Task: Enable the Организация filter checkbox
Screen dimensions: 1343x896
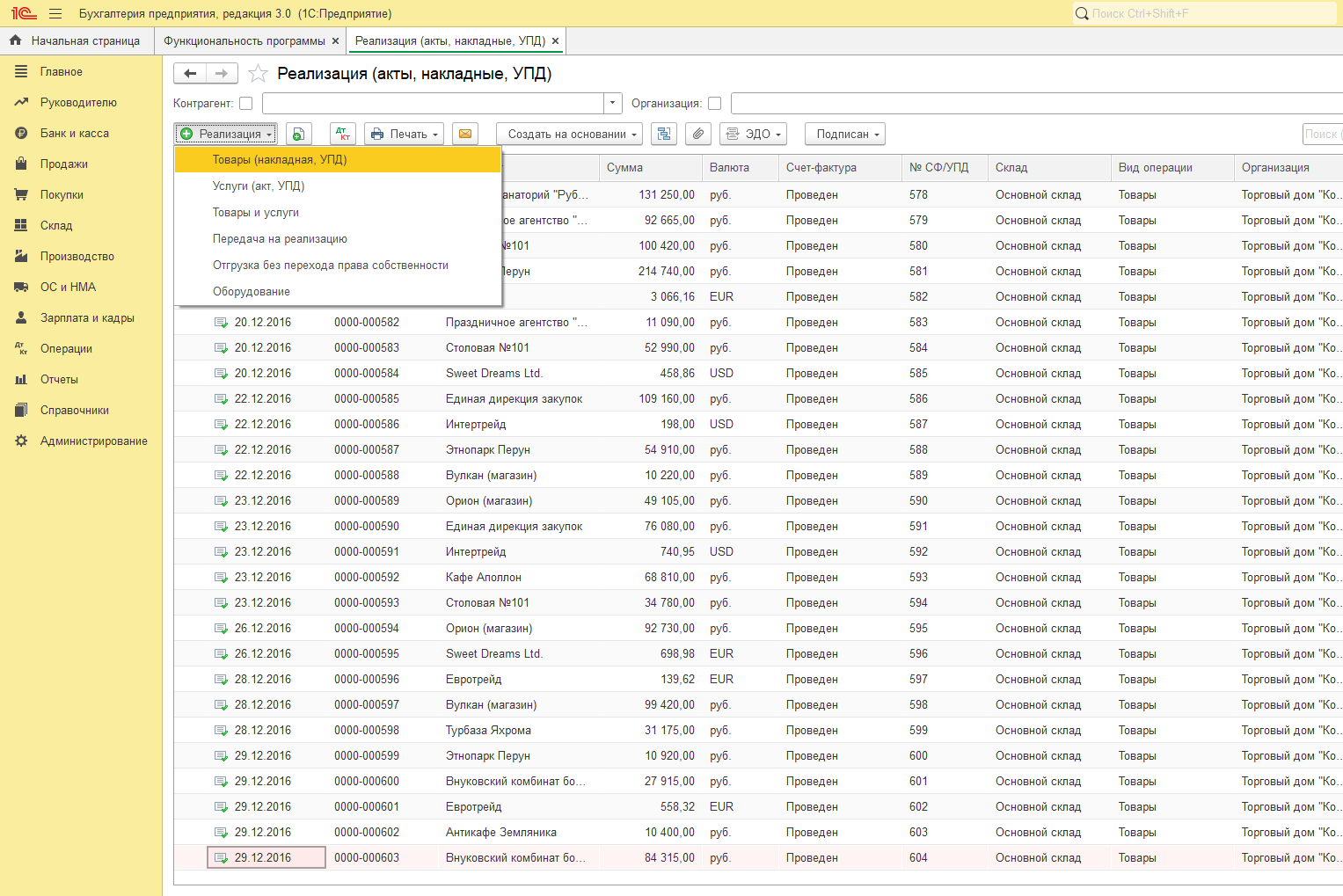Action: (x=715, y=104)
